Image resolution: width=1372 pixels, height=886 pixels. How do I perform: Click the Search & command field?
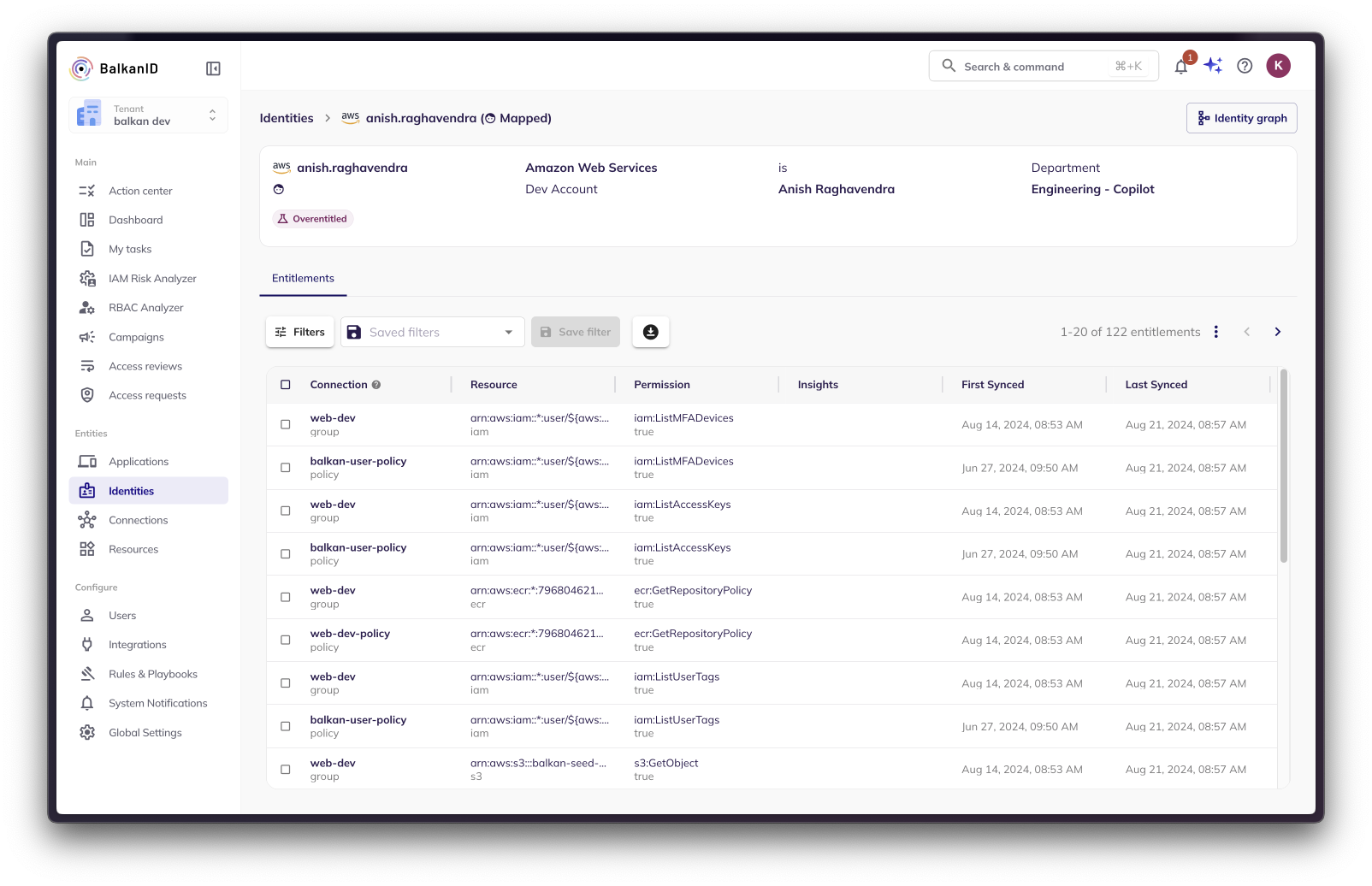click(1044, 66)
